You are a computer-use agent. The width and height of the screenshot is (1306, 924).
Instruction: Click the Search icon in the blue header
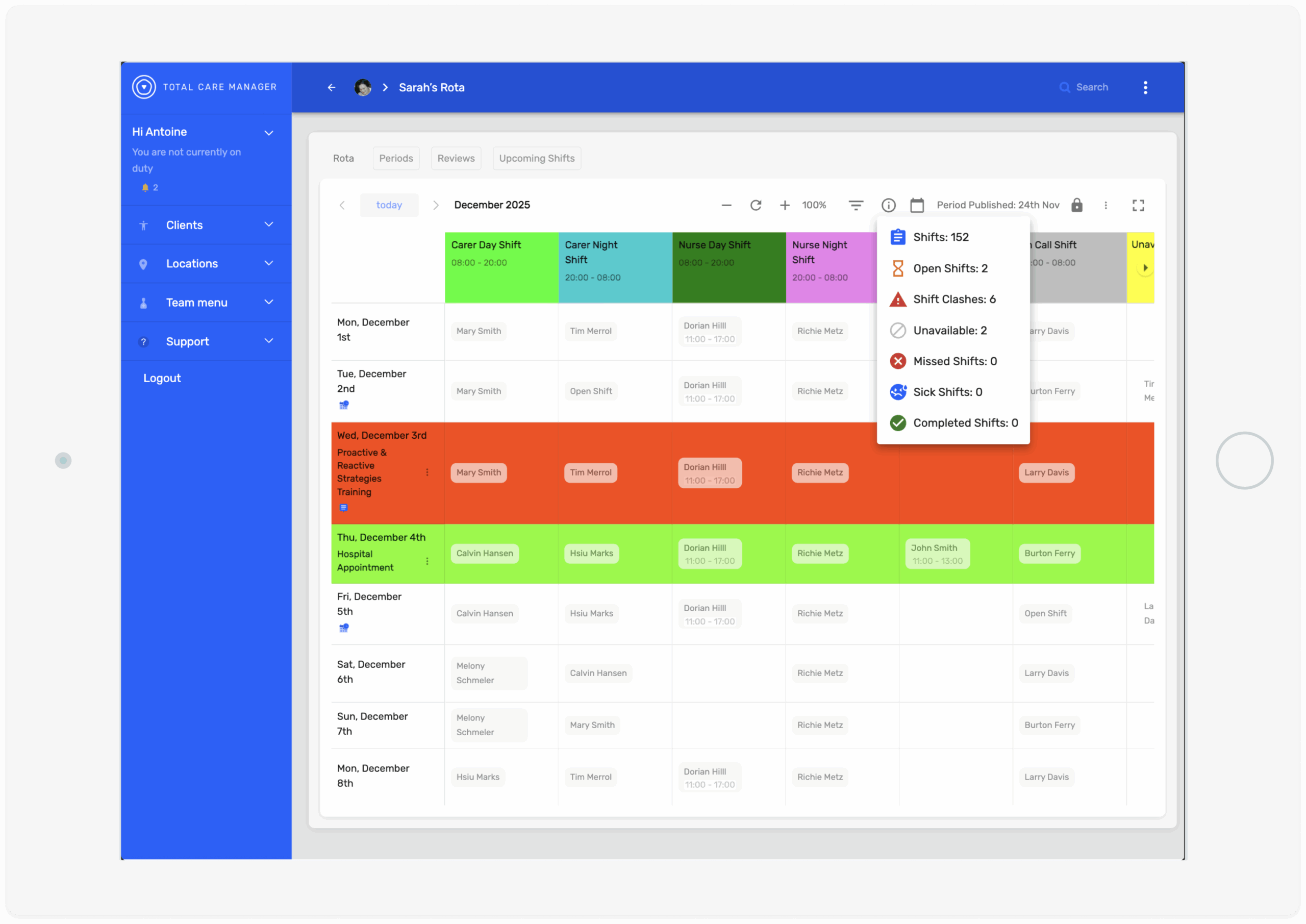click(x=1064, y=87)
